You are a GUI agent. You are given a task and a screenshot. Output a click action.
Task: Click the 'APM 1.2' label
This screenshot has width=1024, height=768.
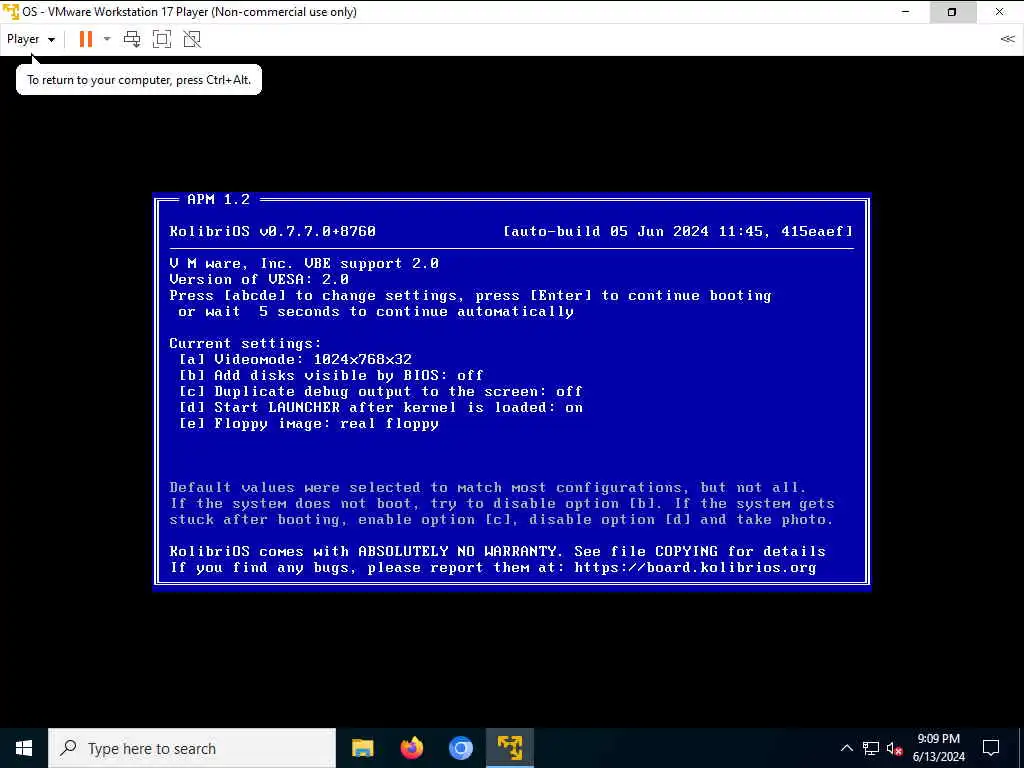tap(218, 200)
